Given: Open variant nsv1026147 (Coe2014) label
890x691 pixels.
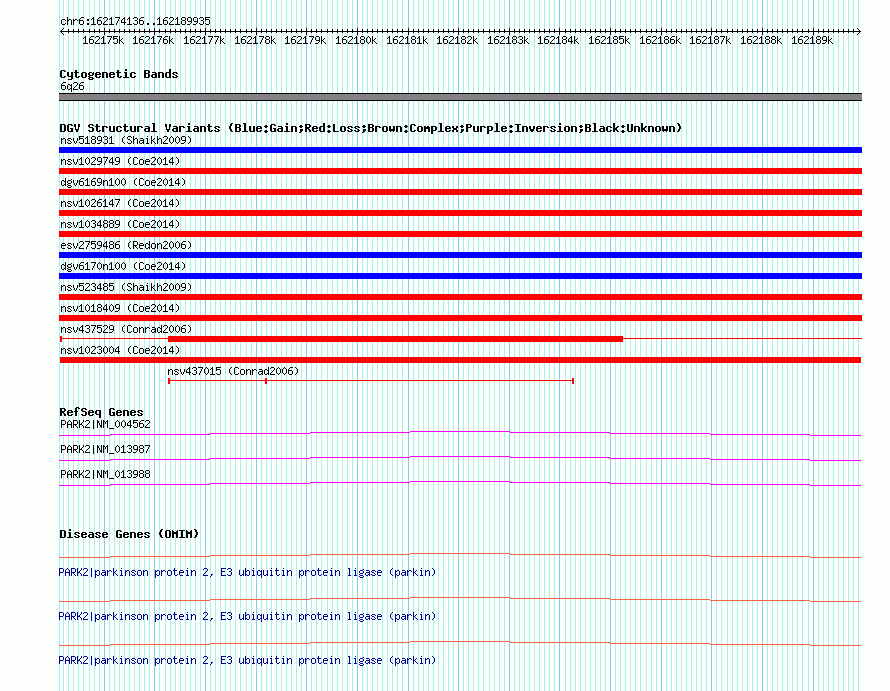Looking at the screenshot, I should 120,203.
